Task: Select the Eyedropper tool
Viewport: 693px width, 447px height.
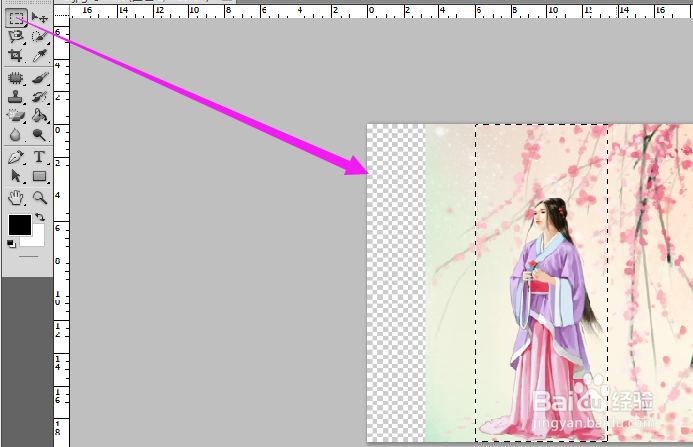Action: [40, 55]
